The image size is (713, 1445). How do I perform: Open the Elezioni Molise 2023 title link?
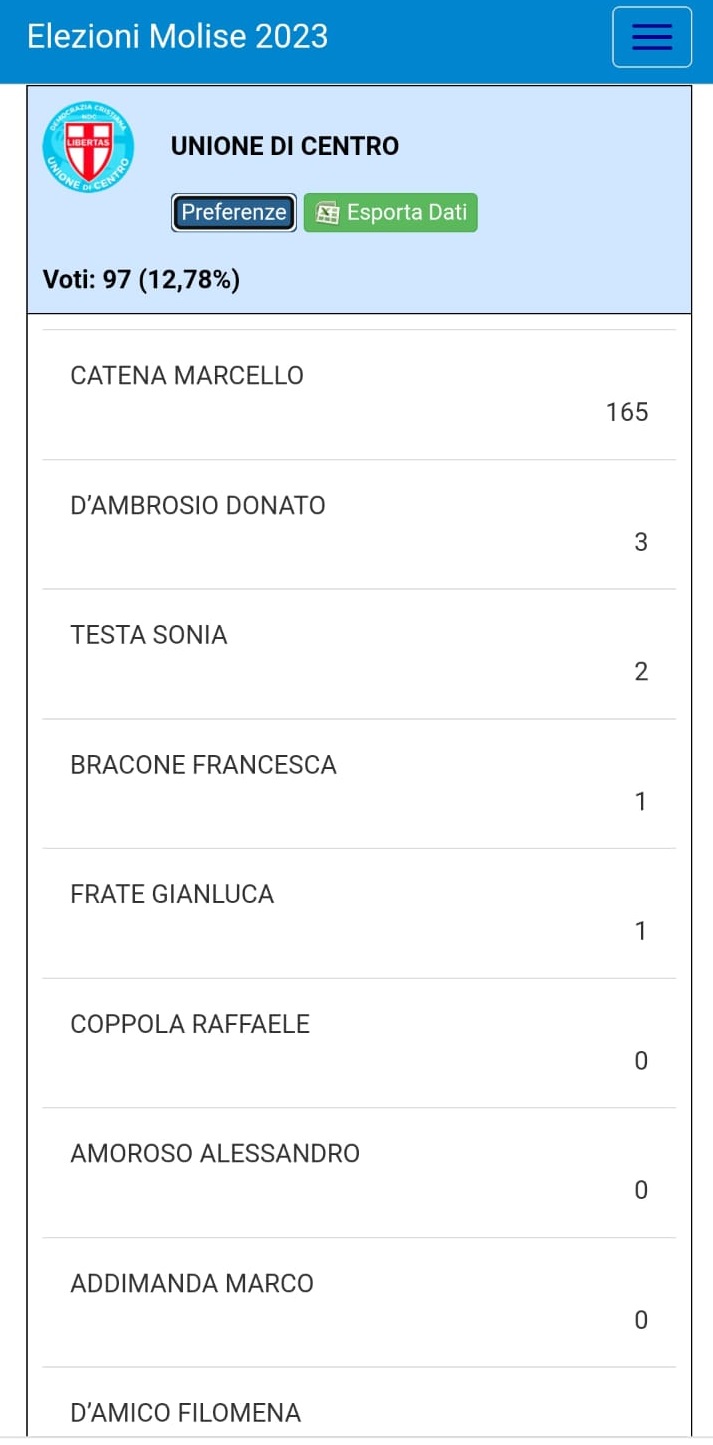(177, 37)
